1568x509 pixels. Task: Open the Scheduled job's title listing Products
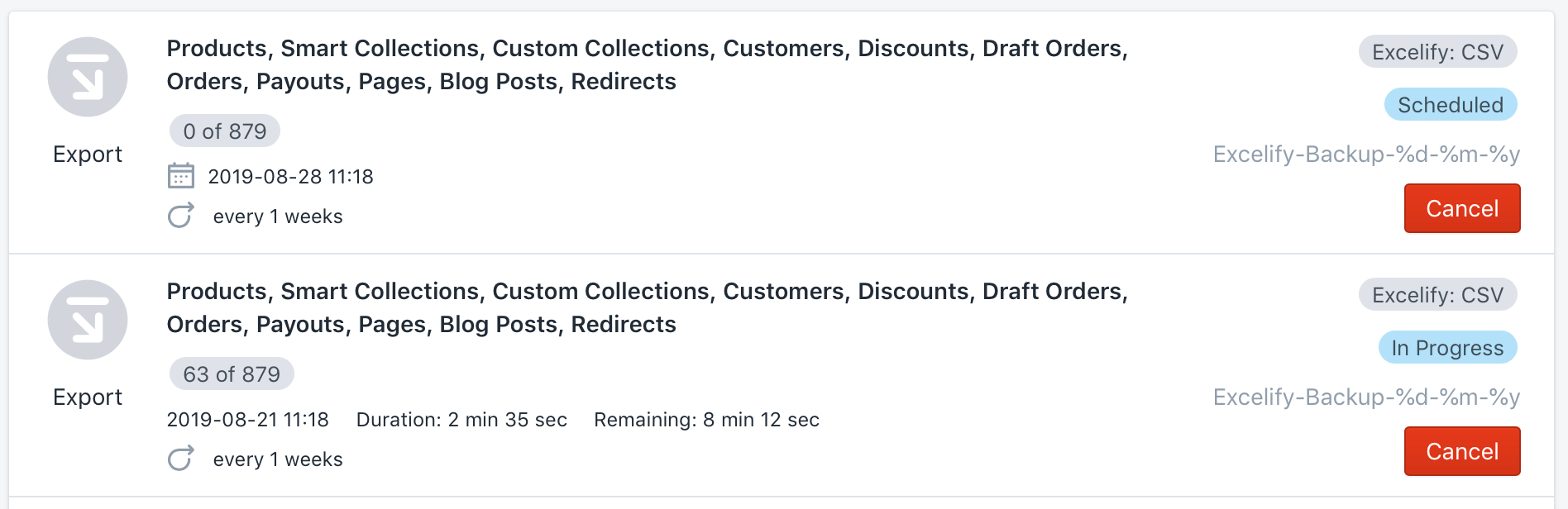tap(648, 65)
